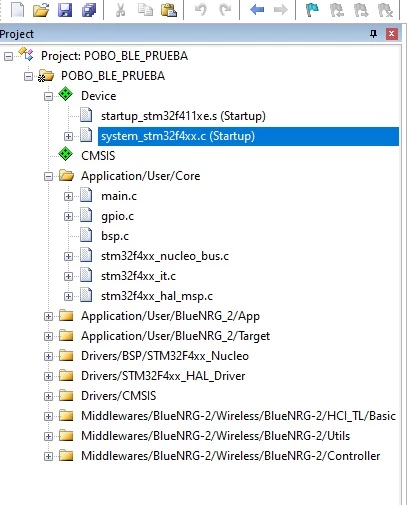
Task: Select the Device component label
Action: pos(99,96)
